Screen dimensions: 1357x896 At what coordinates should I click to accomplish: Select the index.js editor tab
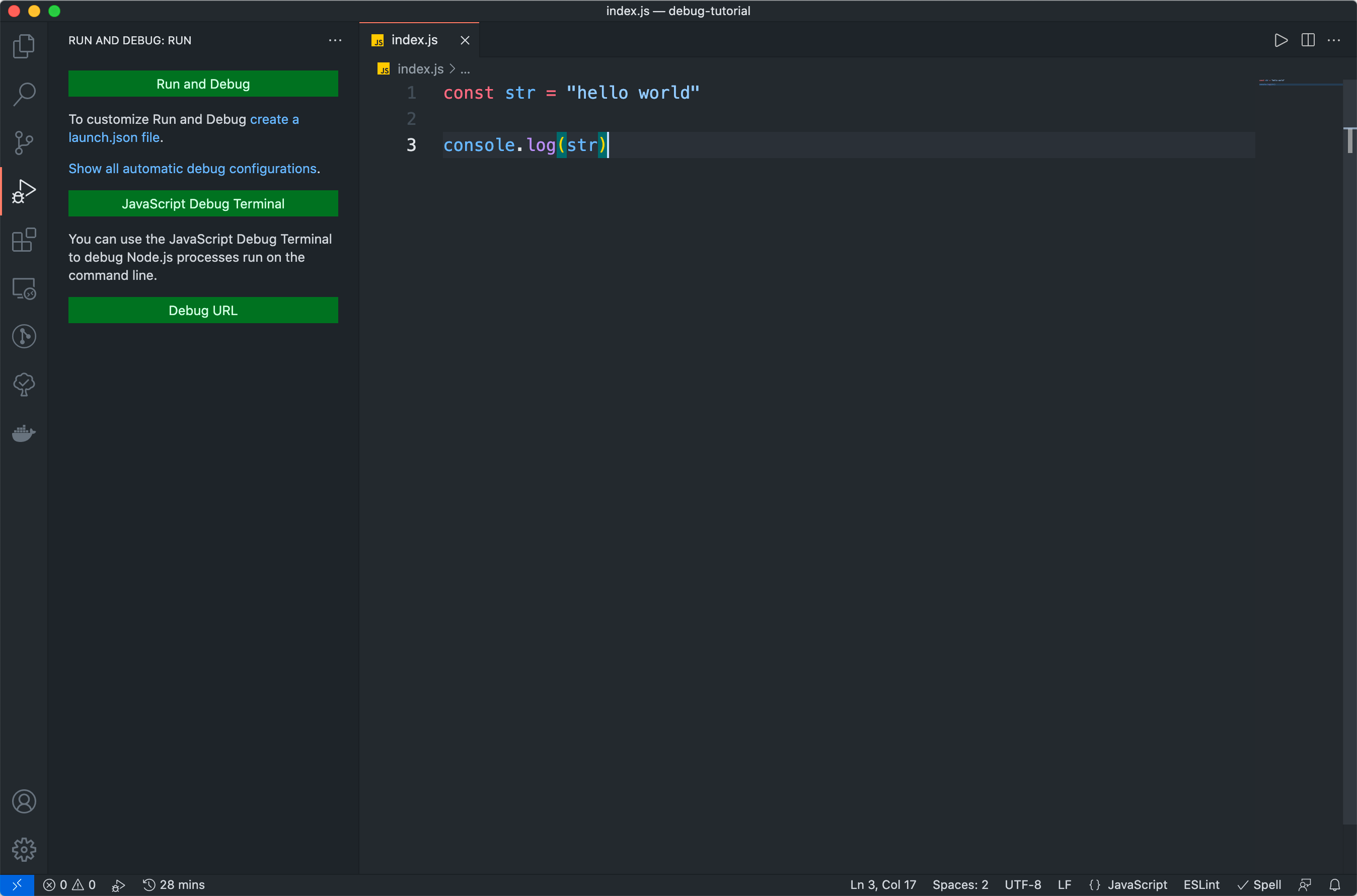pos(414,40)
